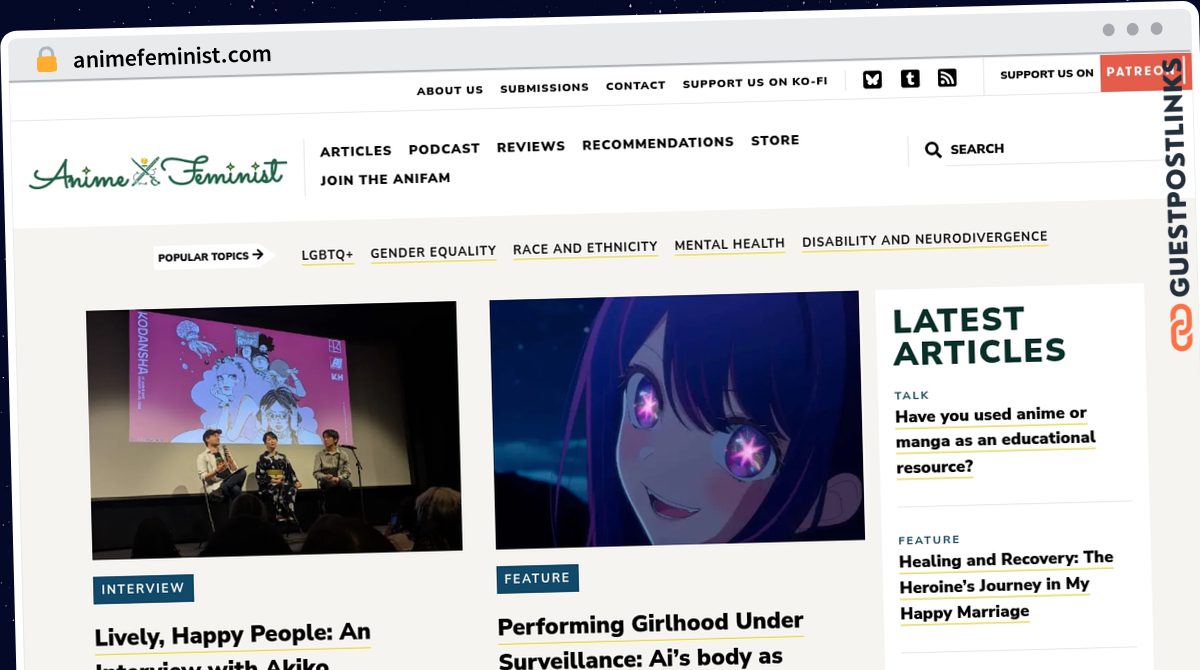Open the Kodansha panel interview photo

coord(274,430)
